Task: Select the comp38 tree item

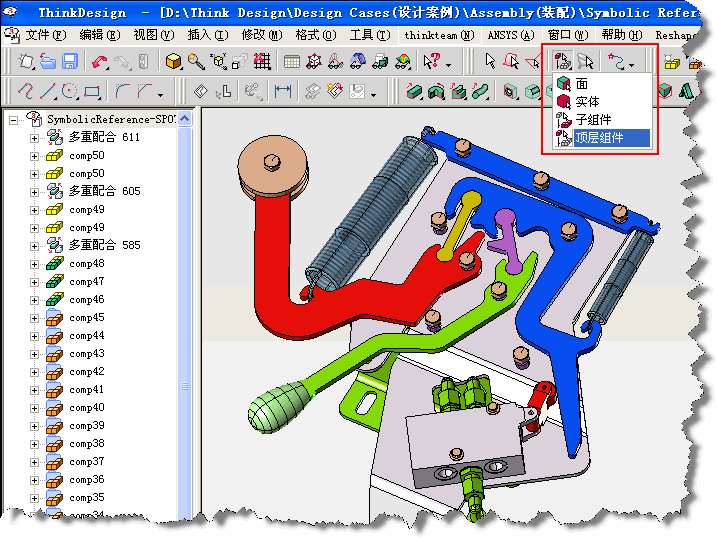Action: (87, 444)
